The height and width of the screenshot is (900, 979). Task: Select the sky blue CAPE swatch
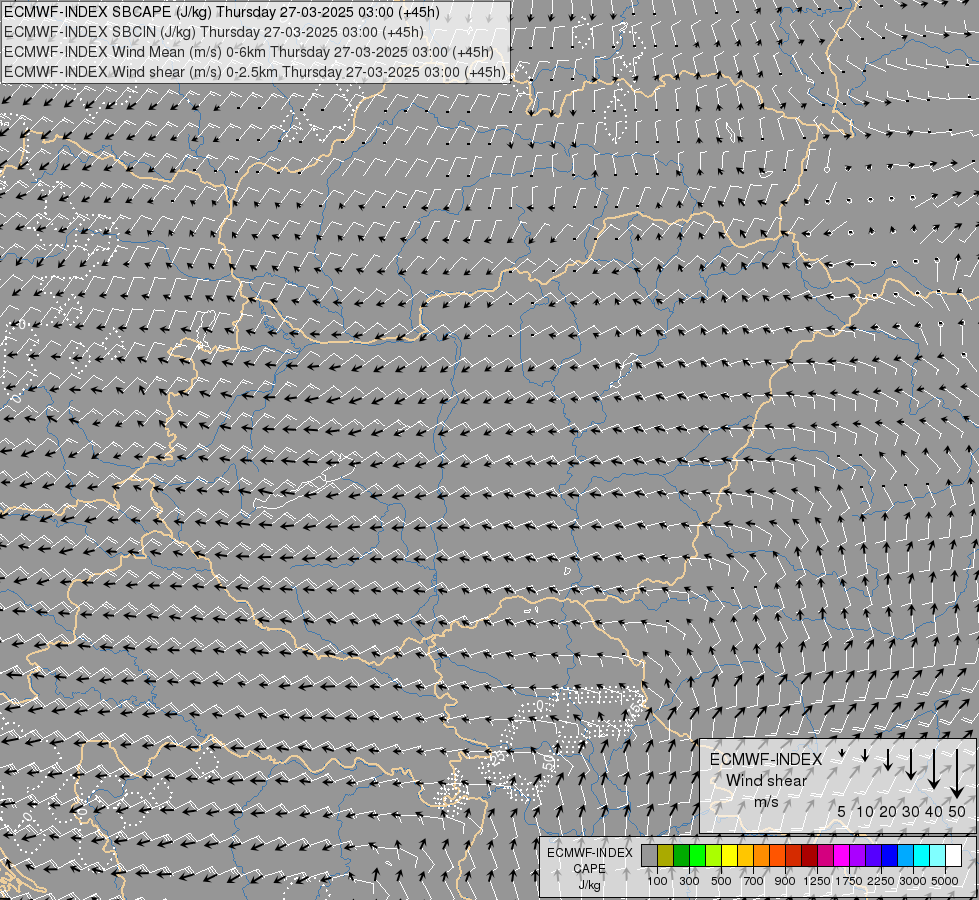[905, 855]
